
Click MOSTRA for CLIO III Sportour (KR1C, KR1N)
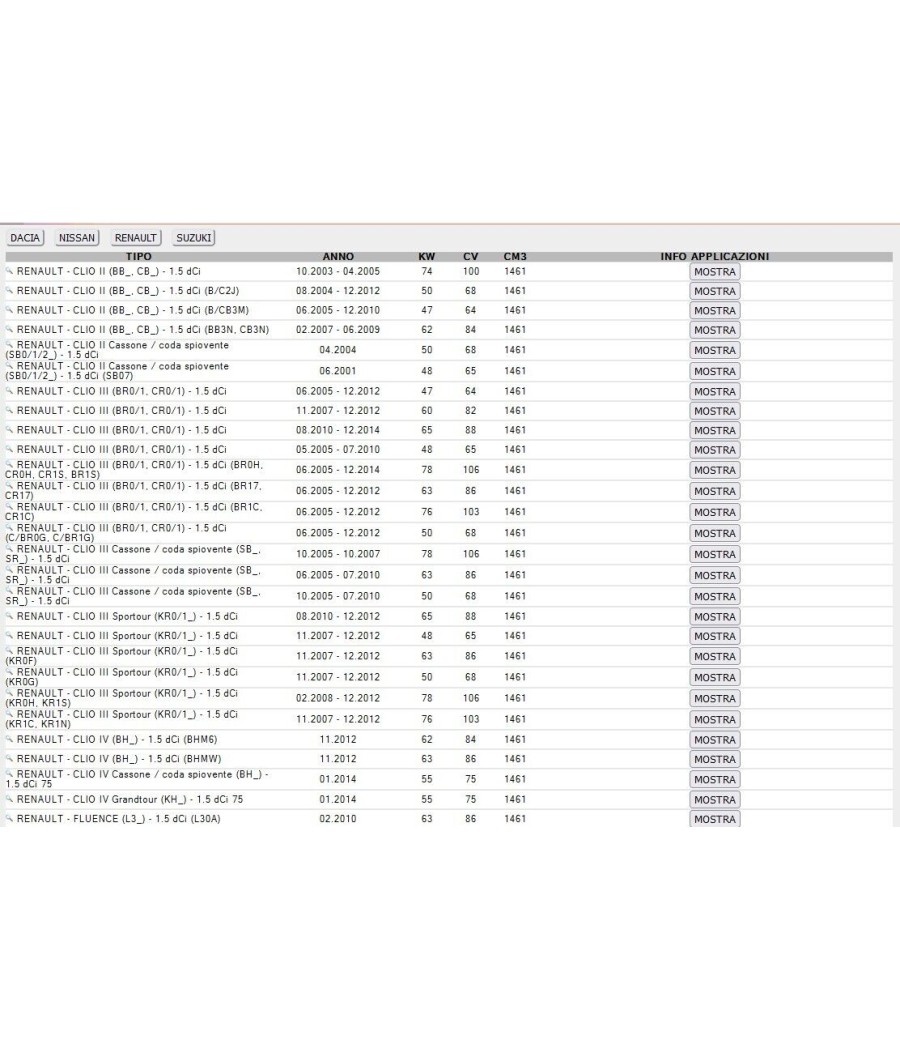tap(715, 719)
